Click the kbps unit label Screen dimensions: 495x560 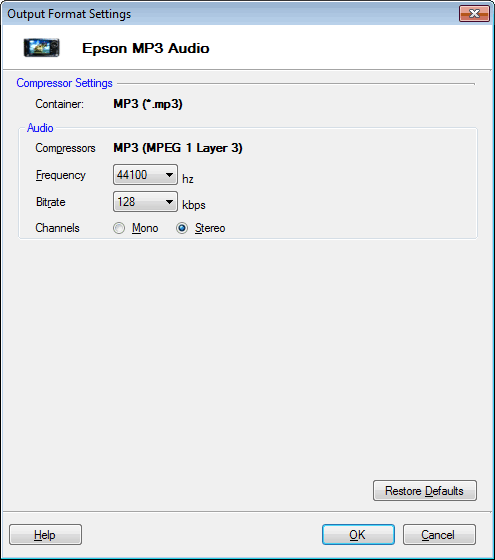[x=194, y=205]
